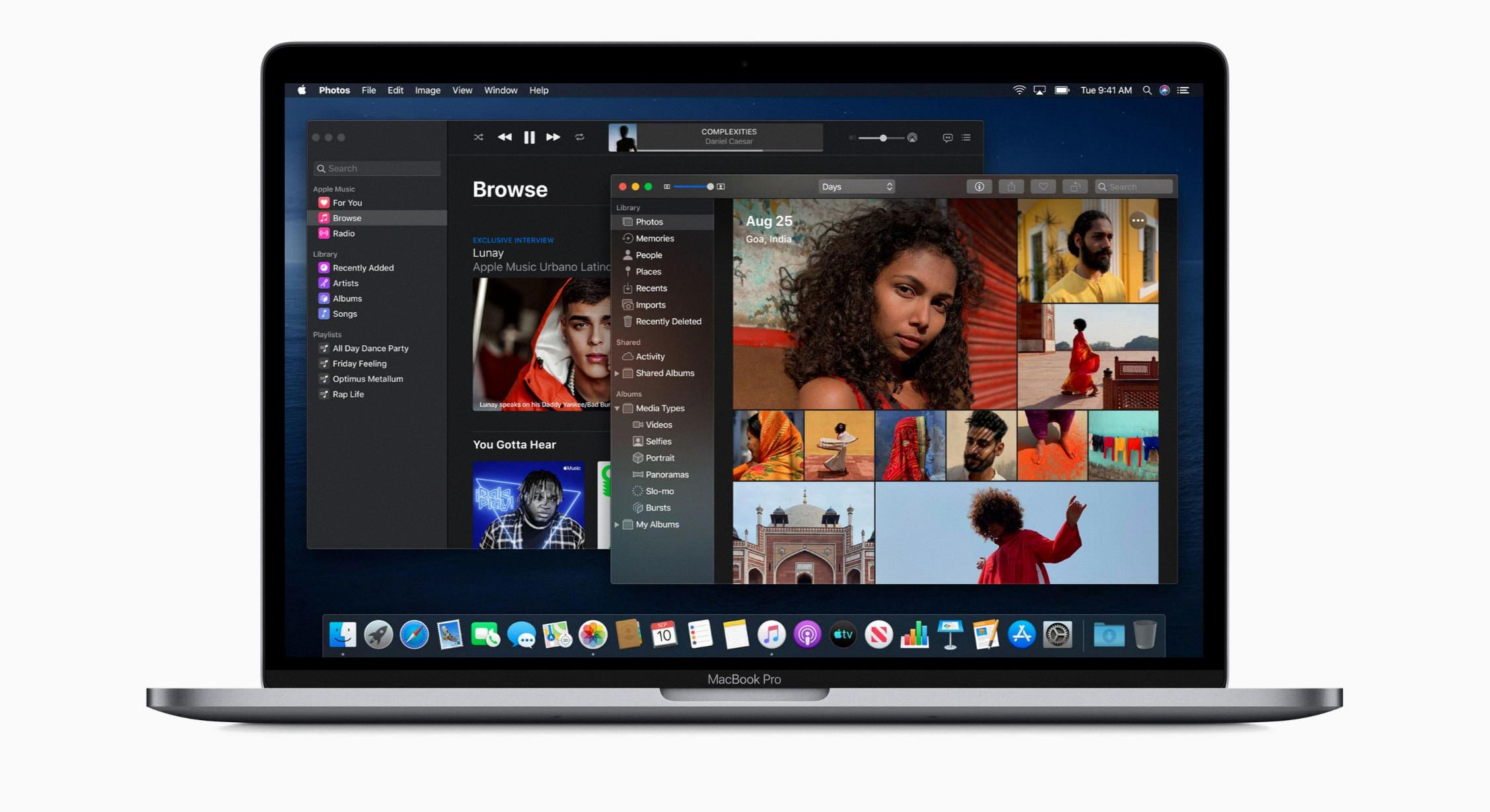This screenshot has height=812, width=1490.
Task: Open the Help menu
Action: [539, 90]
